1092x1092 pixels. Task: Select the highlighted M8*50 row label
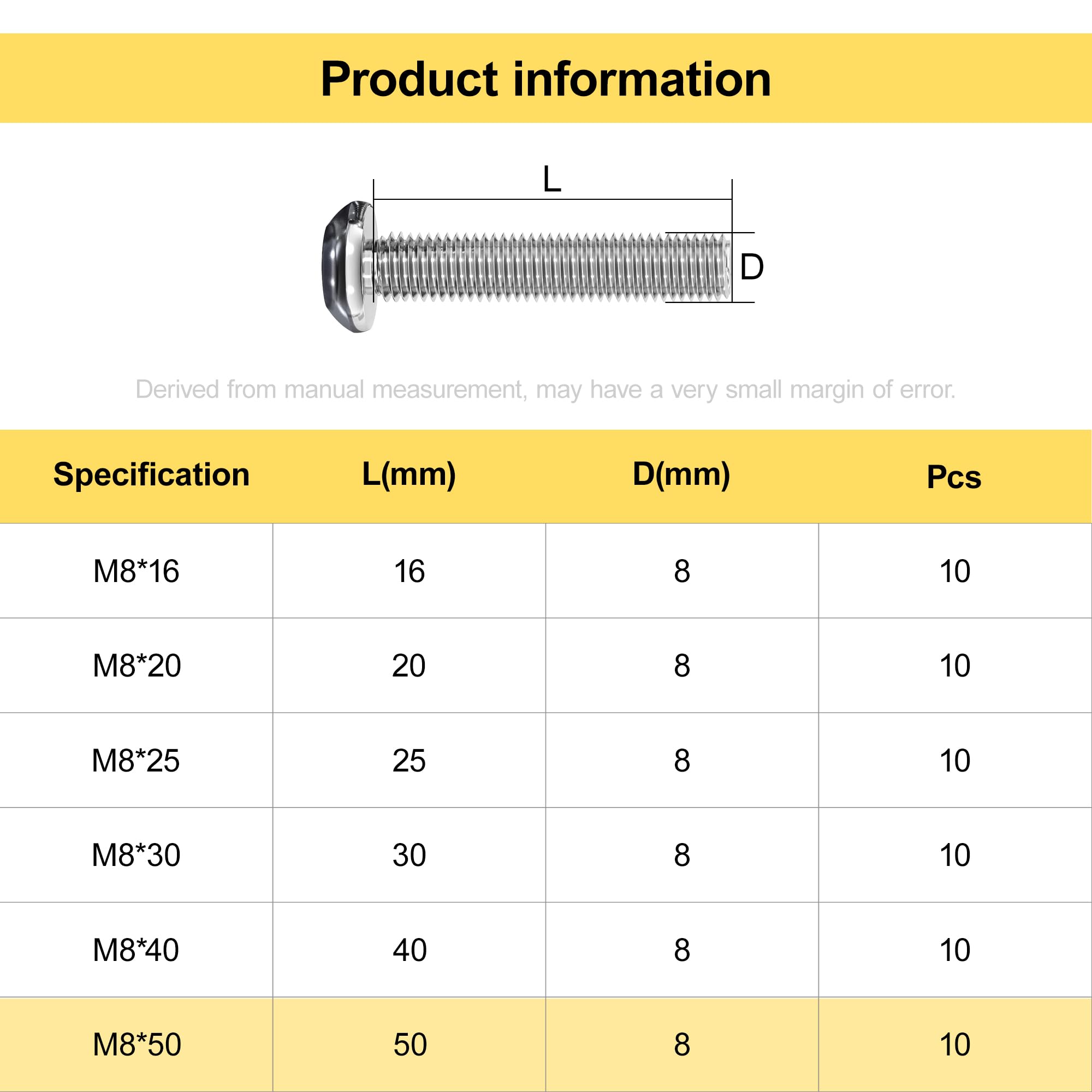coord(137,1044)
